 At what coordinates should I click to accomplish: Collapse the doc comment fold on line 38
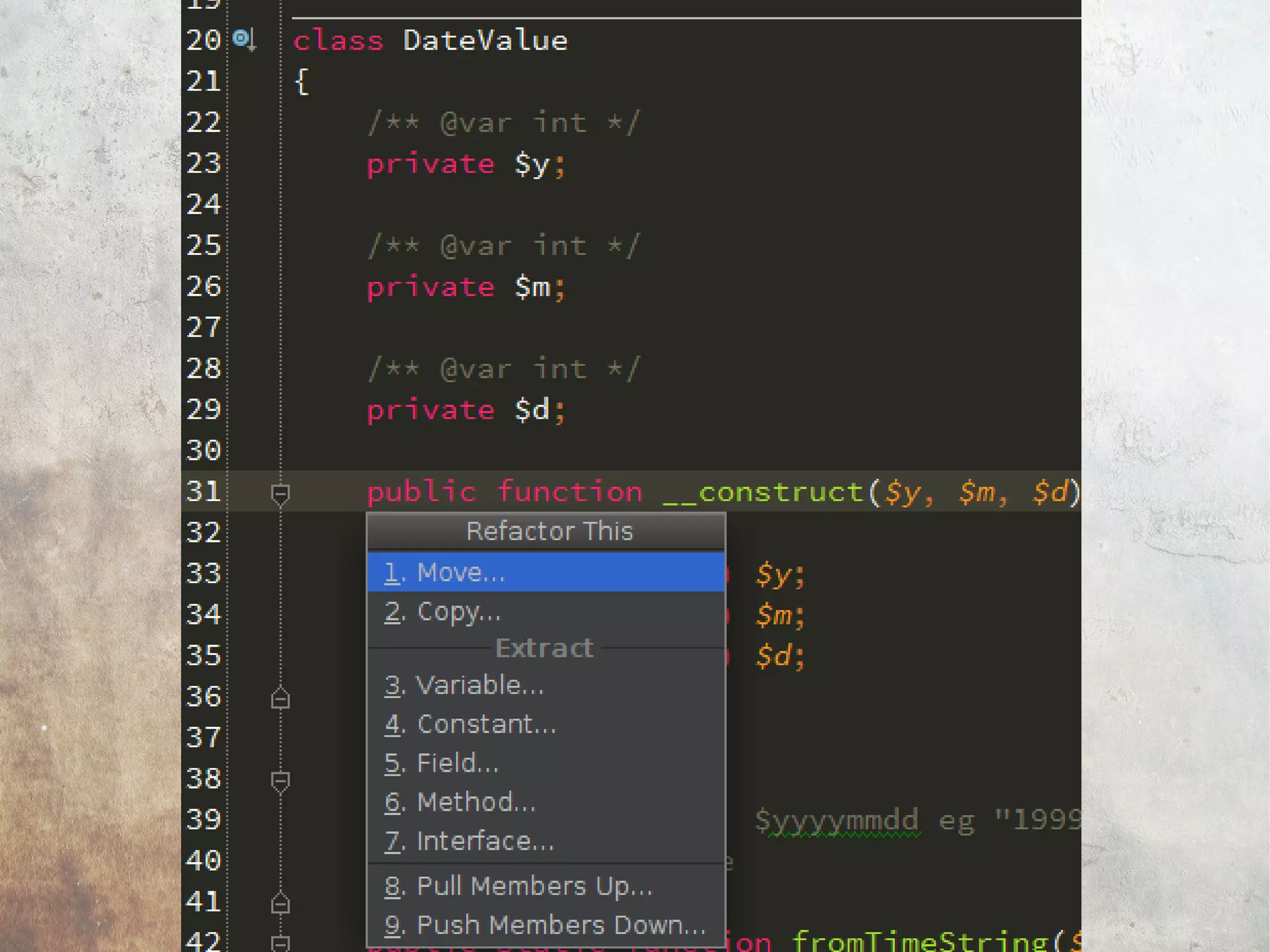coord(280,781)
